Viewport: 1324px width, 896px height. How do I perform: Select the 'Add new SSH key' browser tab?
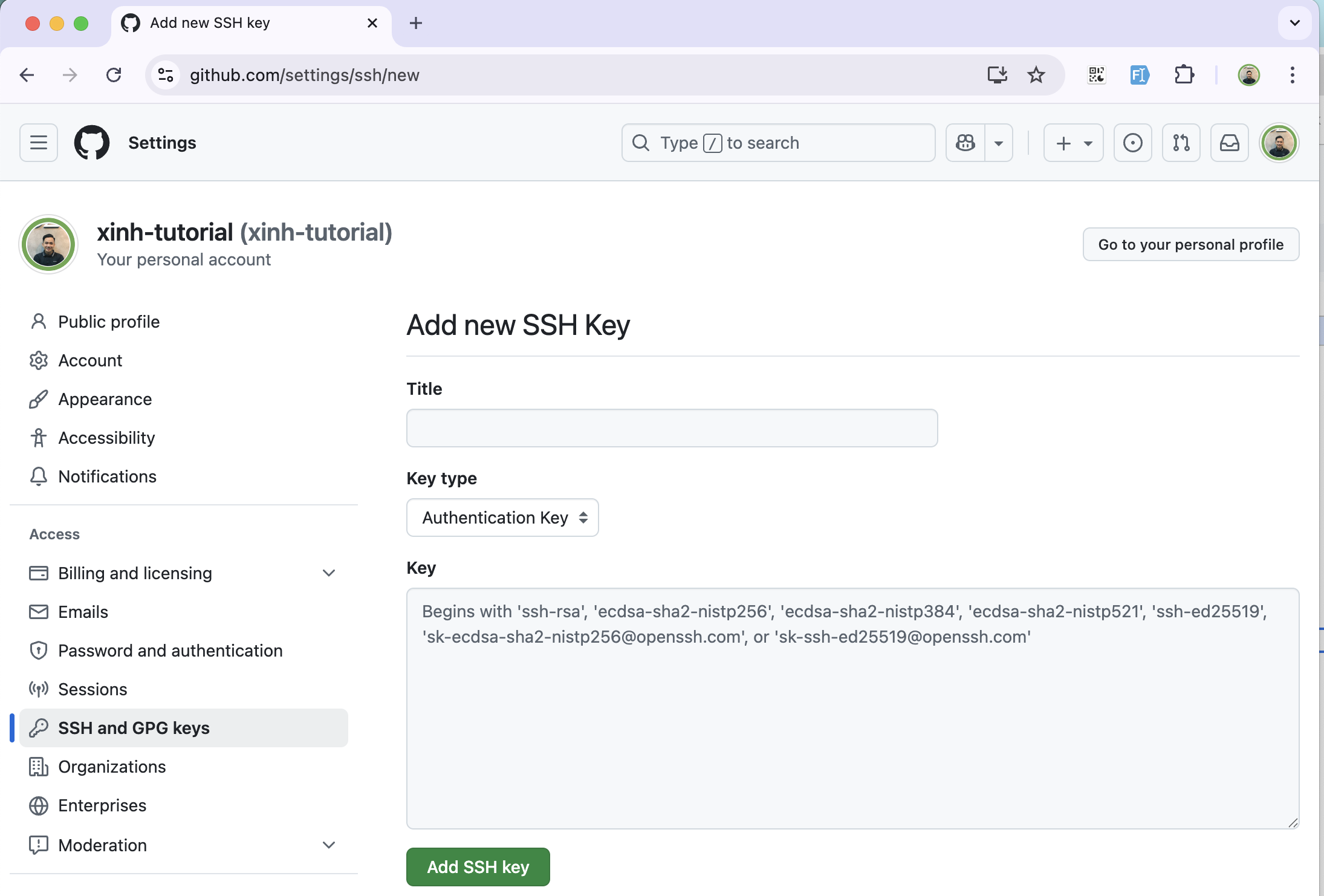[251, 23]
